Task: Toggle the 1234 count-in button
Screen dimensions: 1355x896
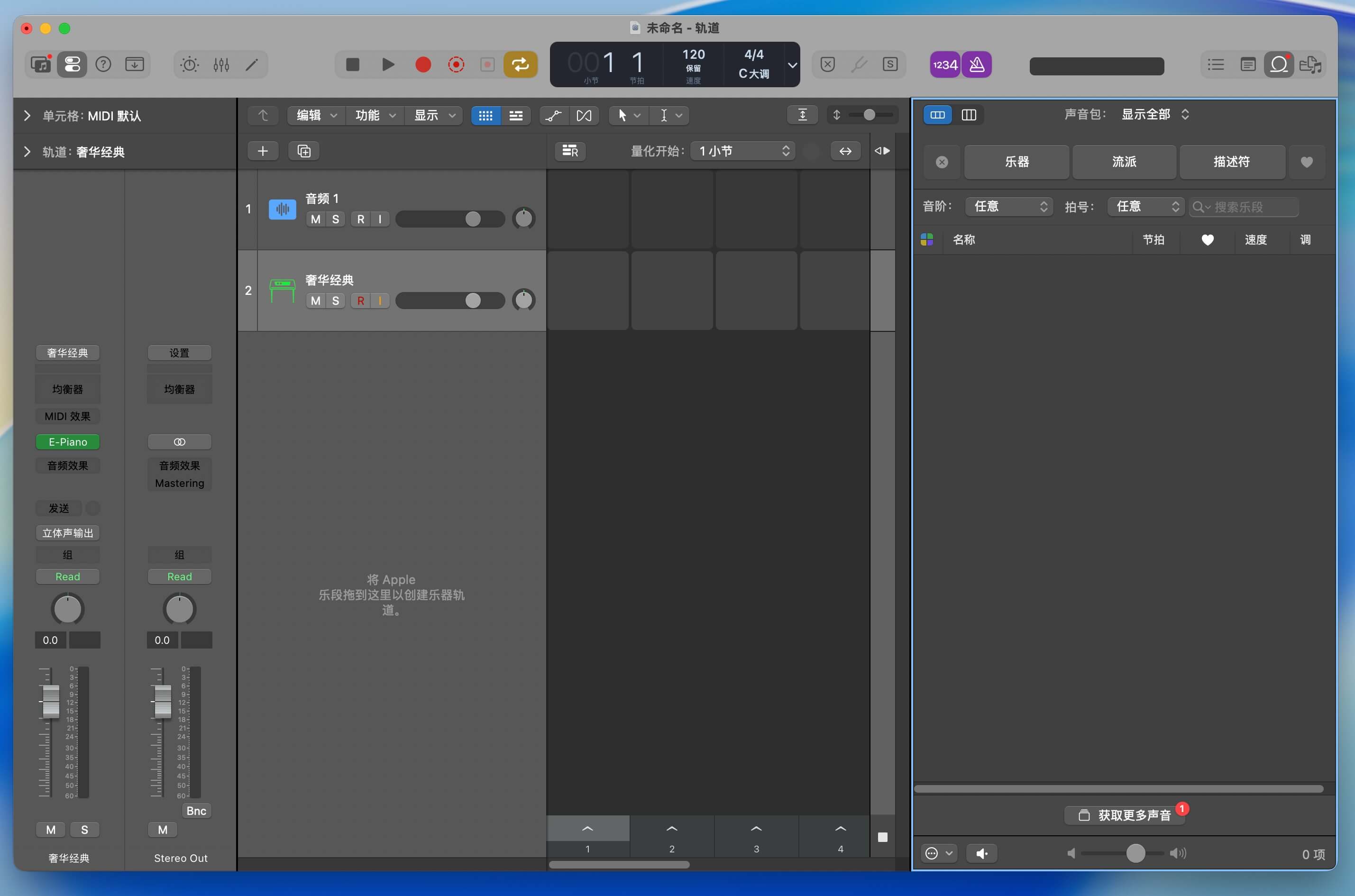Action: coord(945,64)
